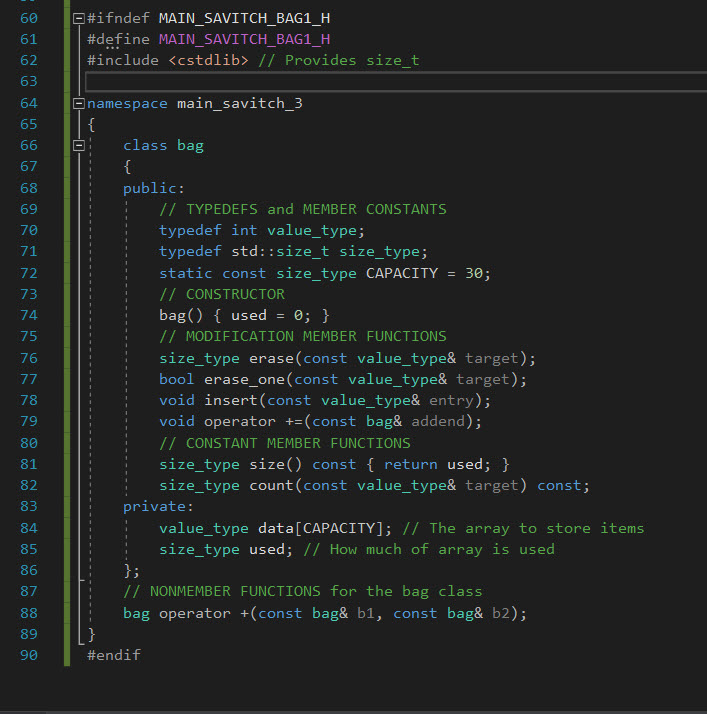Click 'typedef int value_type;' line
Image resolution: width=707 pixels, height=714 pixels.
(x=262, y=230)
